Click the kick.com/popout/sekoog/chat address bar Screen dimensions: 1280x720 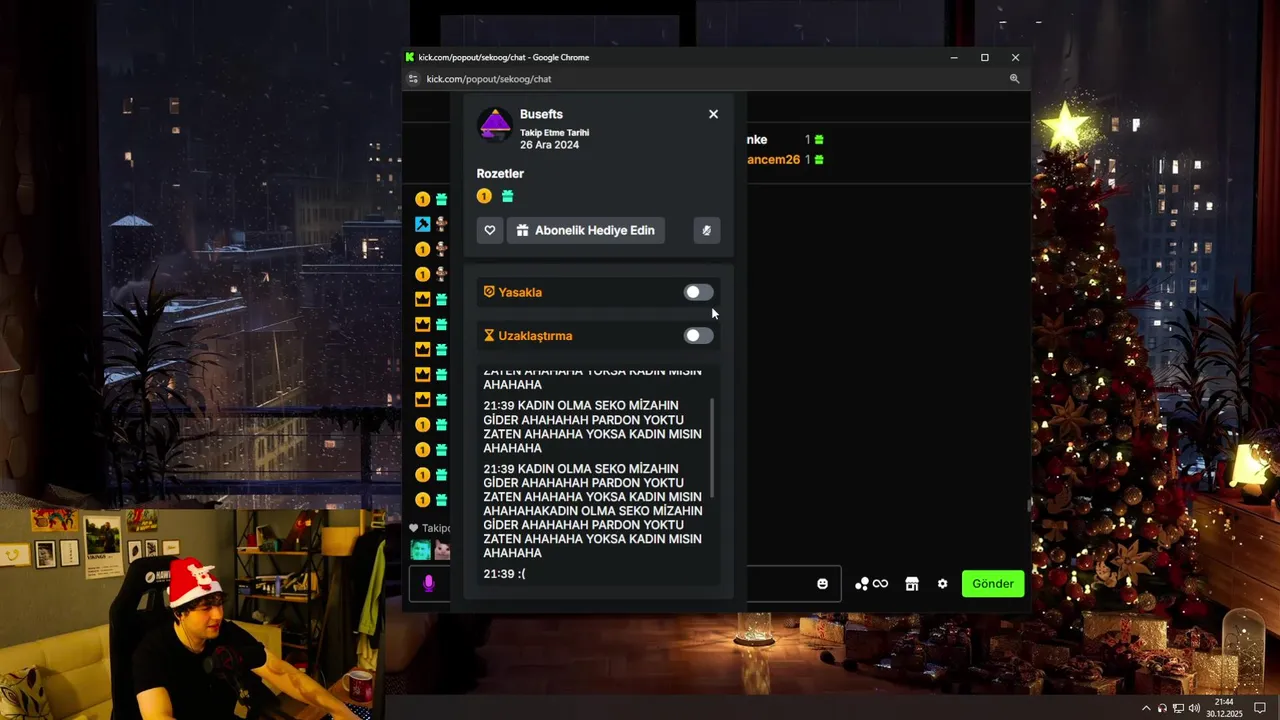pyautogui.click(x=488, y=79)
